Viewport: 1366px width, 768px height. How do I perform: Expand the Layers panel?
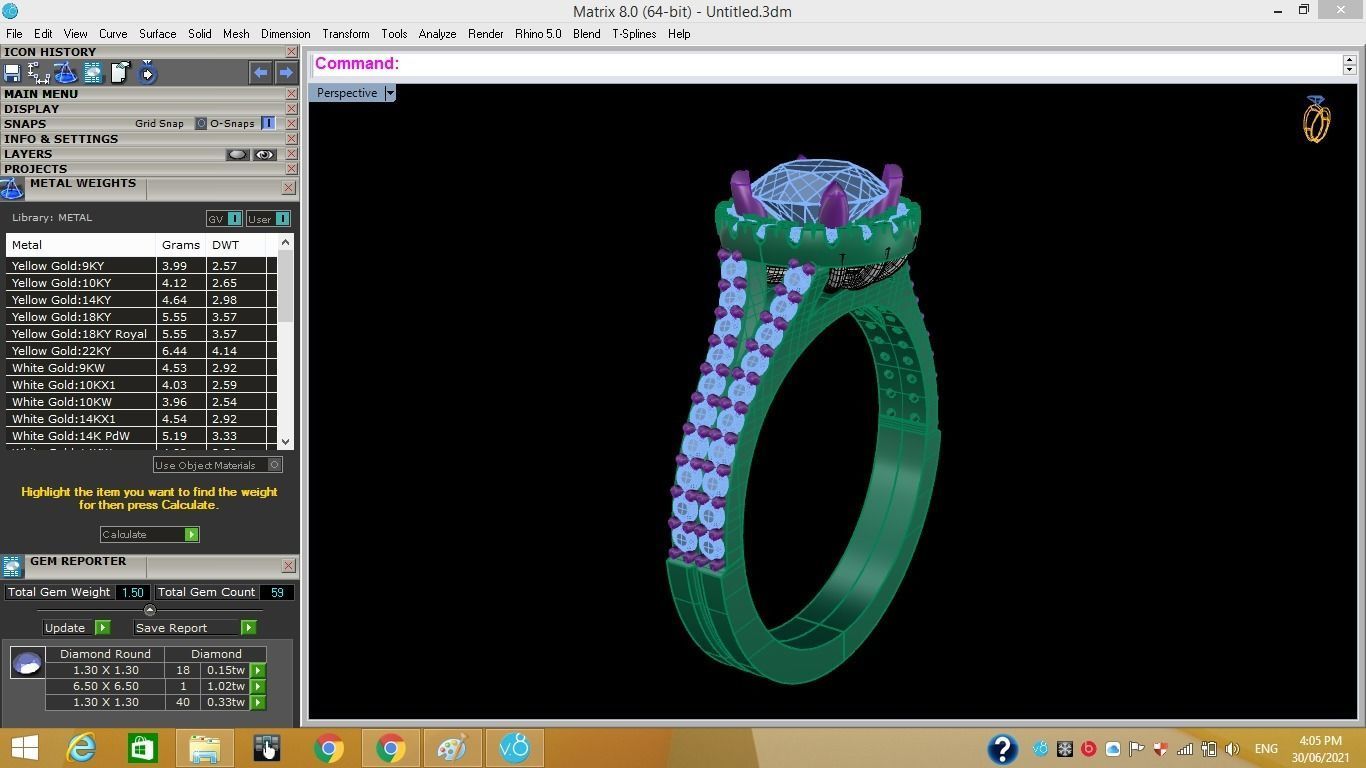point(28,154)
